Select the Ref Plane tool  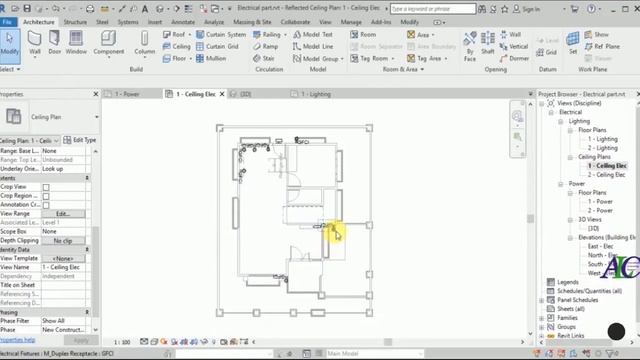(602, 47)
